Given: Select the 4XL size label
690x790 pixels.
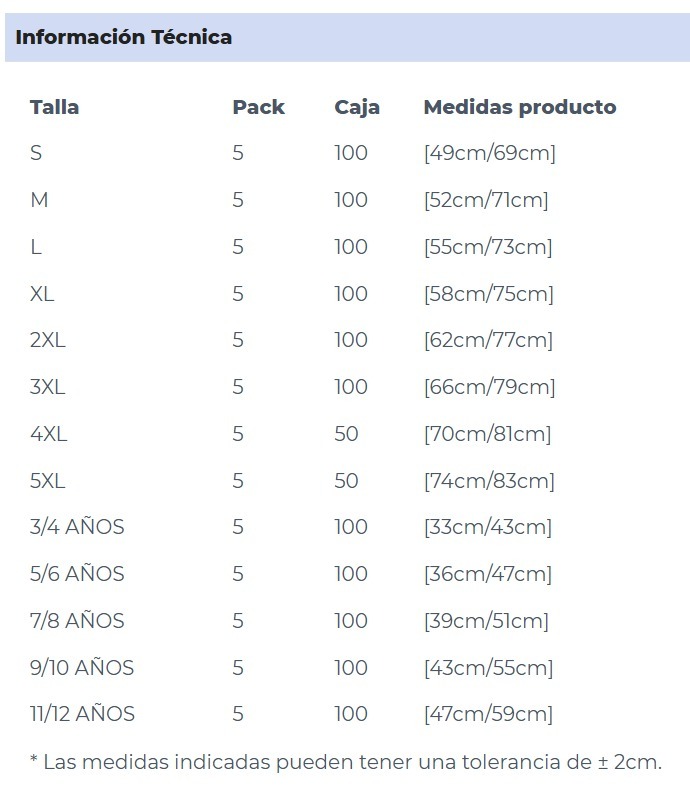Looking at the screenshot, I should pos(48,433).
